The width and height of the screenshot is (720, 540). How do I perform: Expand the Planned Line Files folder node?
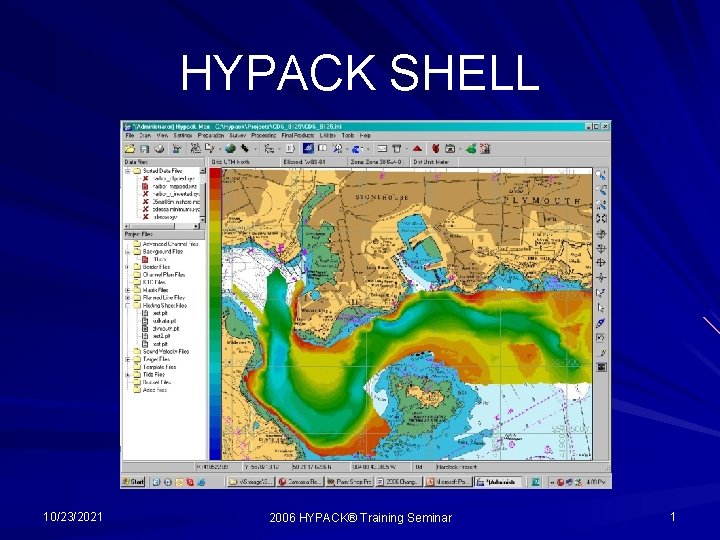(128, 298)
